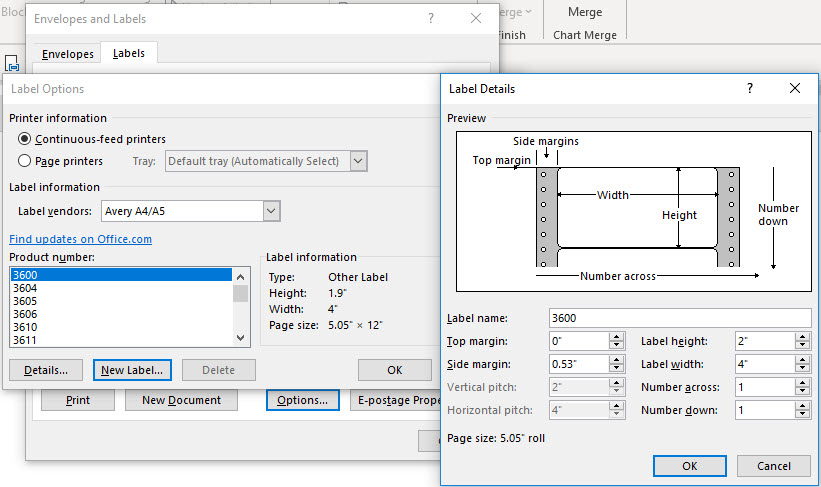Image resolution: width=821 pixels, height=487 pixels.
Task: Cancel the Label Details dialog
Action: [774, 466]
